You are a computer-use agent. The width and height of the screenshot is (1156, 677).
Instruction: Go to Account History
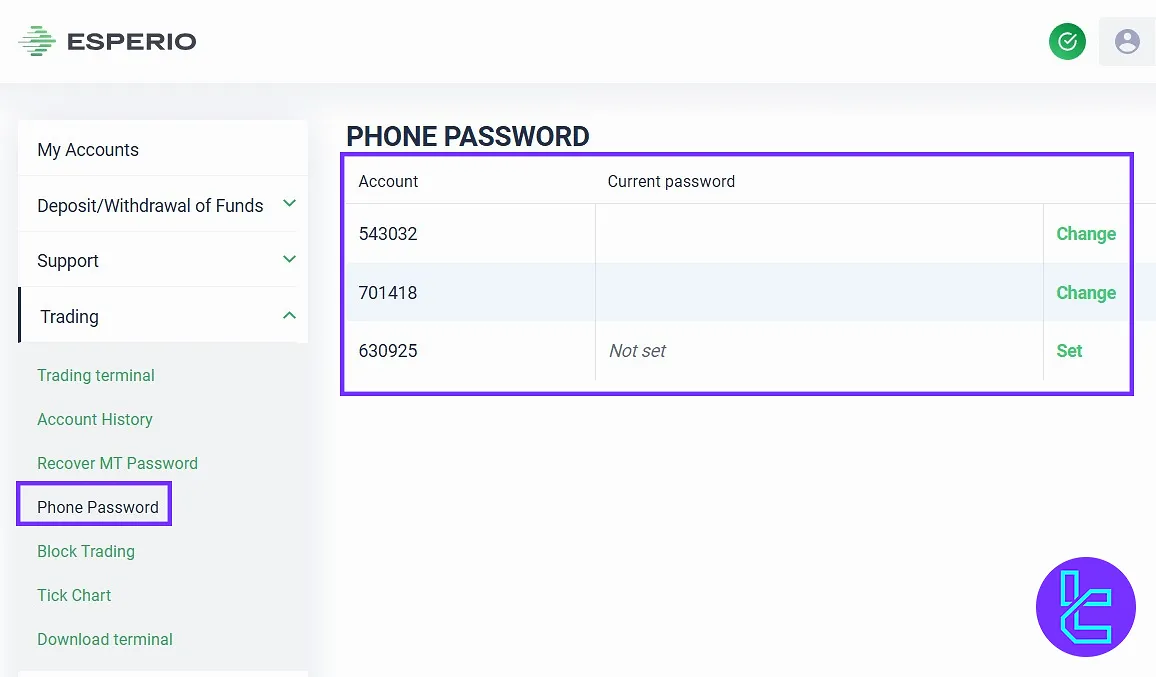pos(95,420)
